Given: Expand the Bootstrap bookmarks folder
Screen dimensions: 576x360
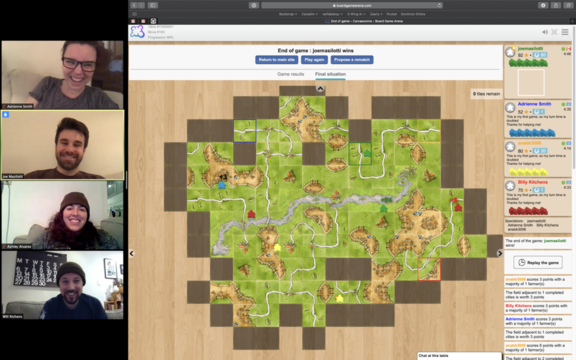Looking at the screenshot, I should [x=288, y=14].
